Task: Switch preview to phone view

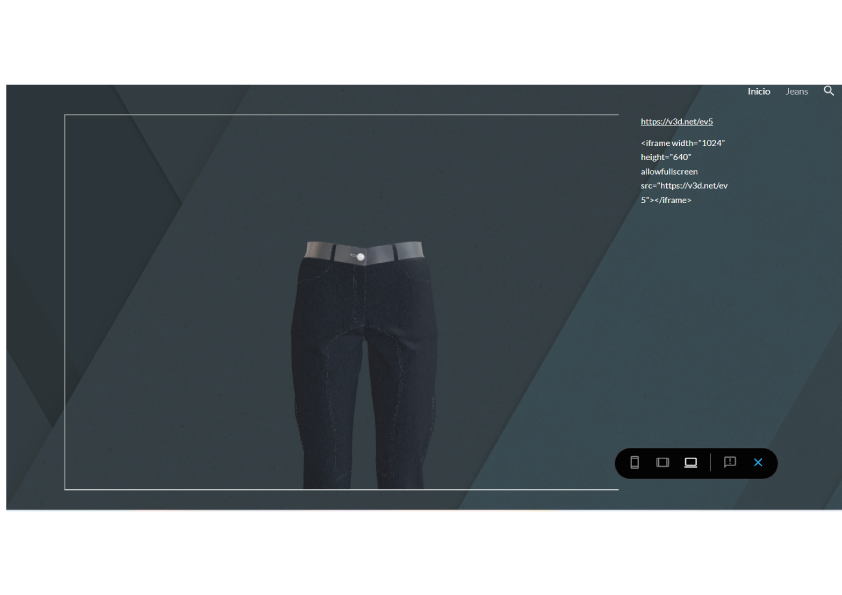Action: [634, 462]
